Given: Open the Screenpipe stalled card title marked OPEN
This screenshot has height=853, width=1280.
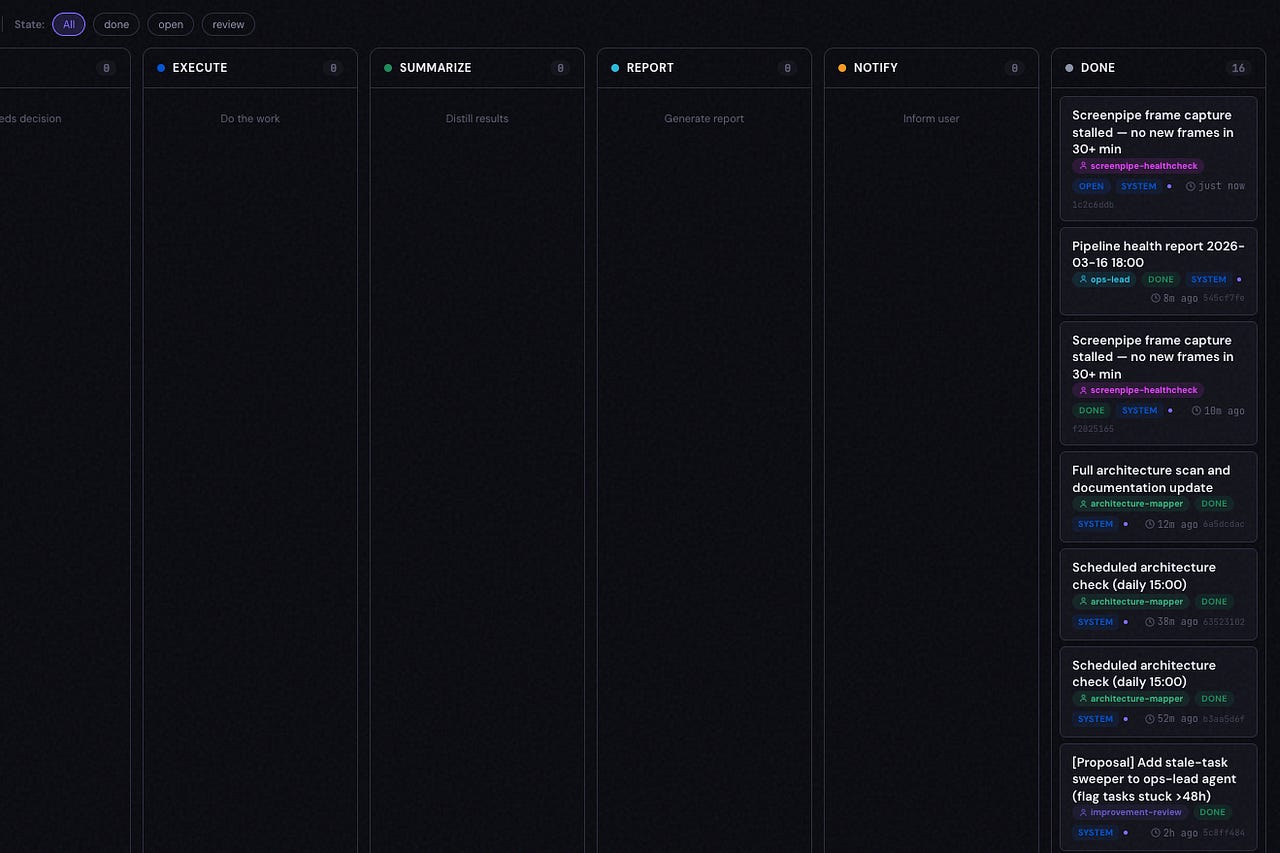Looking at the screenshot, I should coord(1153,132).
